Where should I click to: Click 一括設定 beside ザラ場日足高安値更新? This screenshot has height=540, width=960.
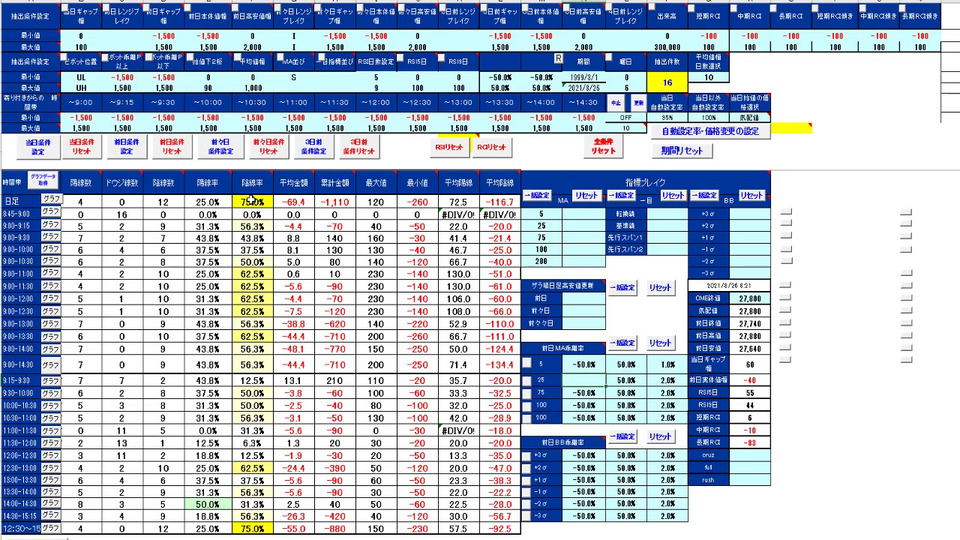(x=621, y=287)
